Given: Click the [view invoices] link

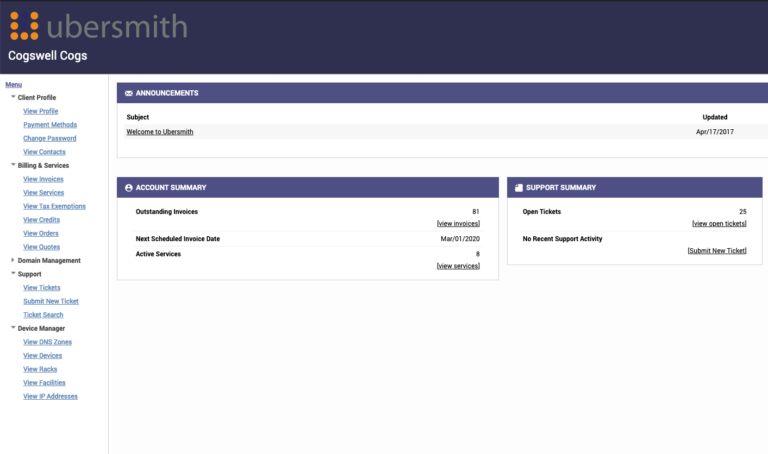Looking at the screenshot, I should 458,223.
